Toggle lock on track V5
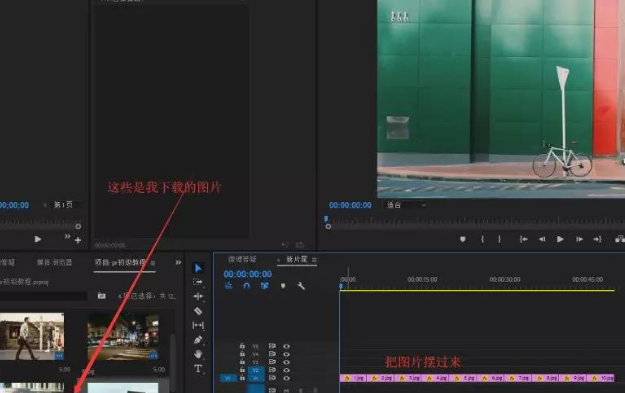The width and height of the screenshot is (625, 393). (x=242, y=346)
